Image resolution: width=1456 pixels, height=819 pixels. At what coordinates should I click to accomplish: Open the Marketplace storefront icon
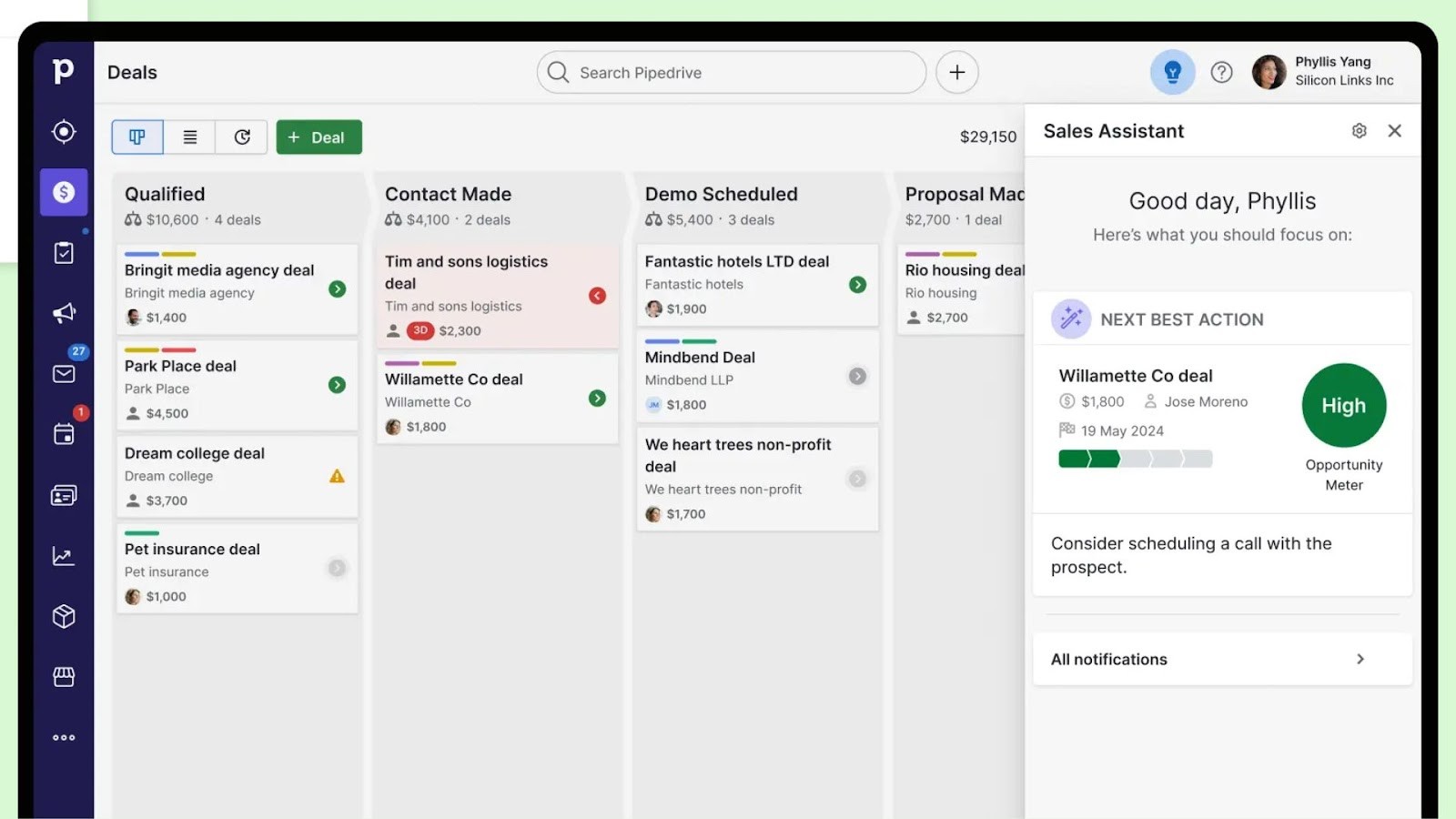64,676
